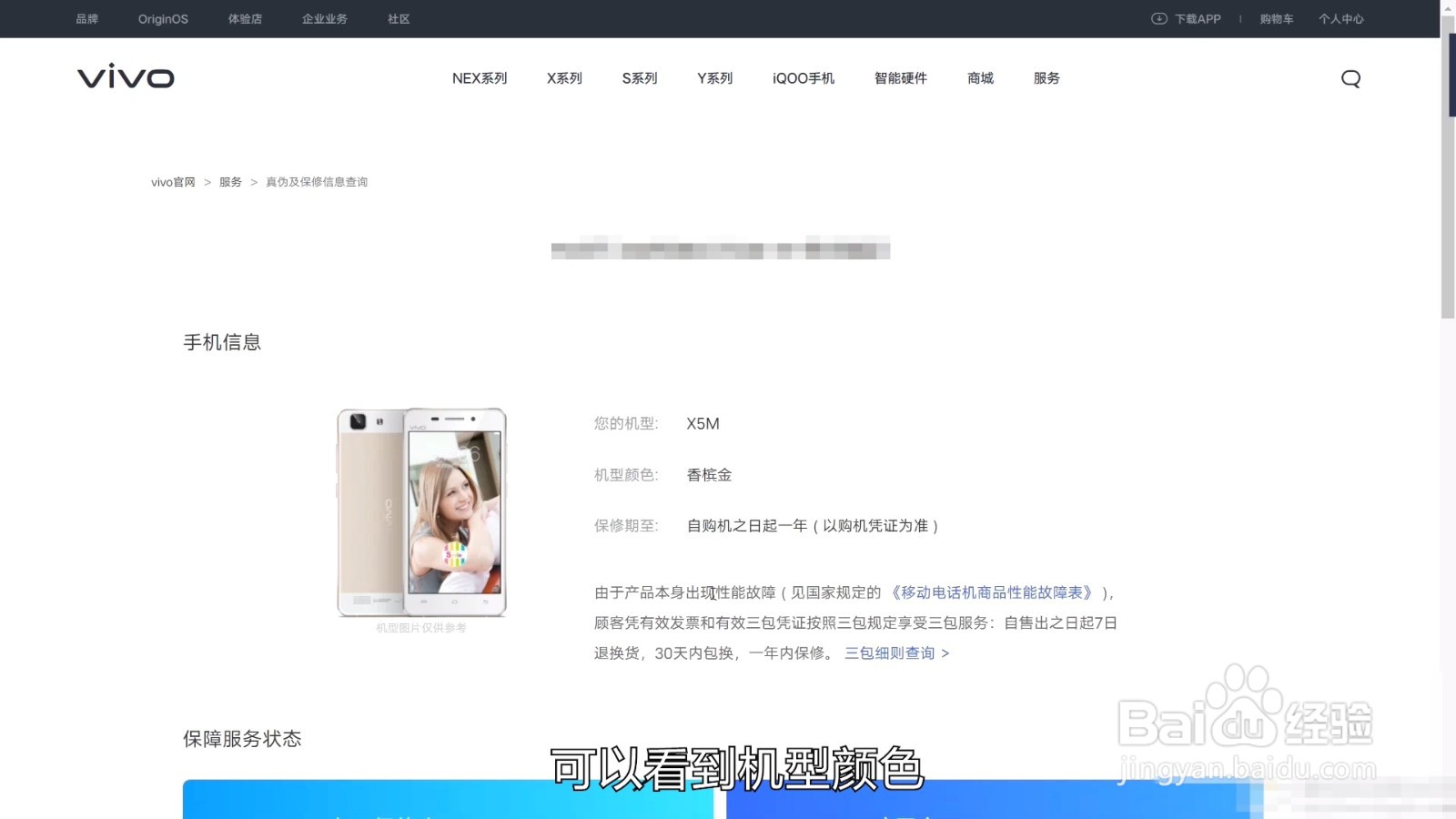Open the search magnifier icon
This screenshot has width=1456, height=819.
pyautogui.click(x=1350, y=78)
